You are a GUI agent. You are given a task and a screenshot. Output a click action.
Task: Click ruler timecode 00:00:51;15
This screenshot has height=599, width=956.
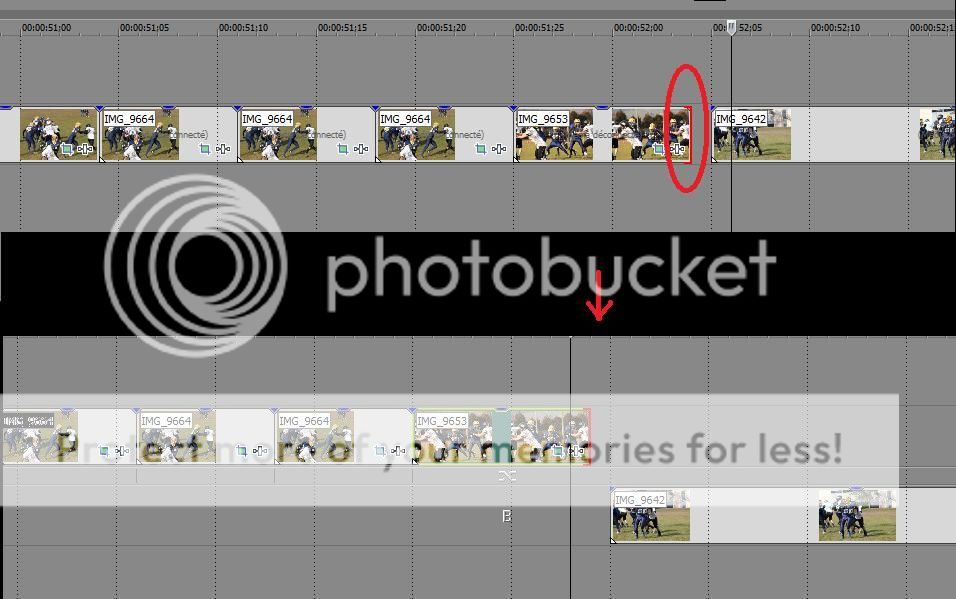tap(343, 27)
